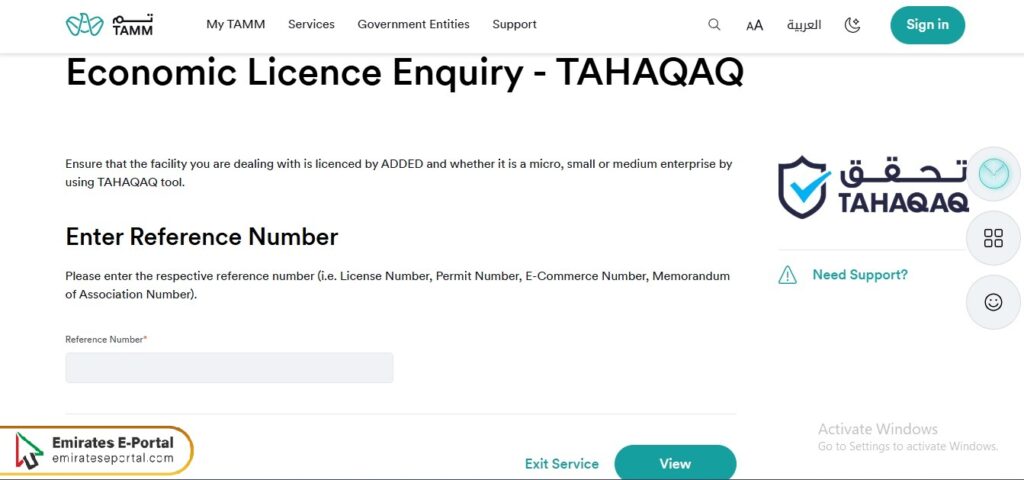Open the Need Support? link
This screenshot has height=480, width=1024.
tap(860, 275)
